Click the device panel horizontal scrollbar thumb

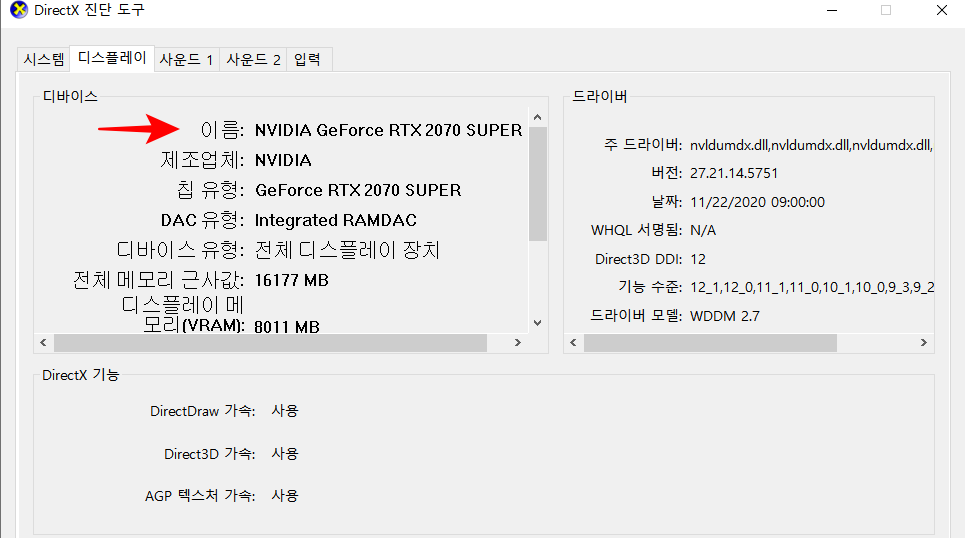(x=270, y=343)
